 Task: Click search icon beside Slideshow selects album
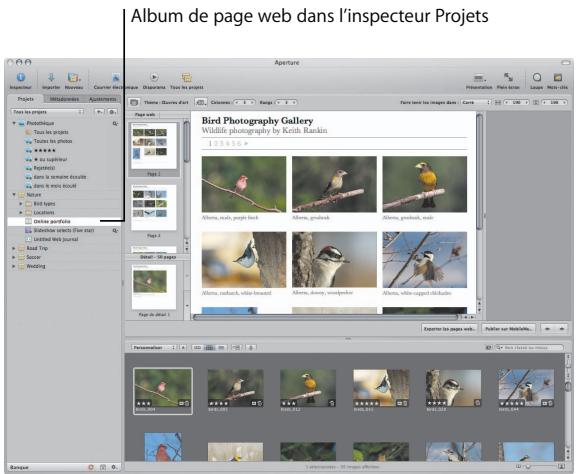(x=115, y=231)
